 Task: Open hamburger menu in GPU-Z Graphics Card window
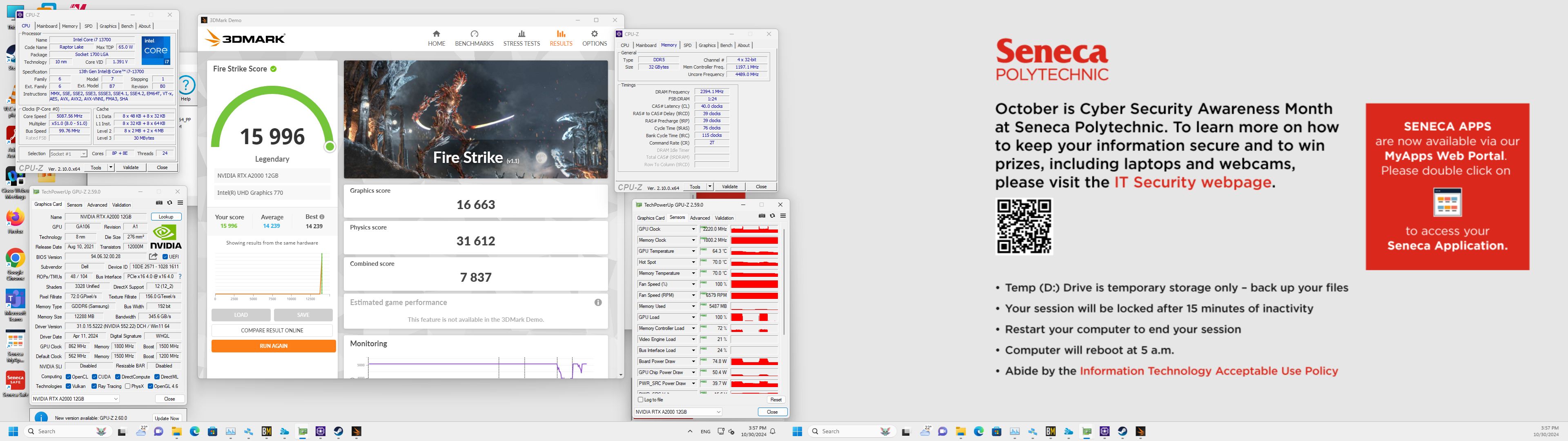180,203
